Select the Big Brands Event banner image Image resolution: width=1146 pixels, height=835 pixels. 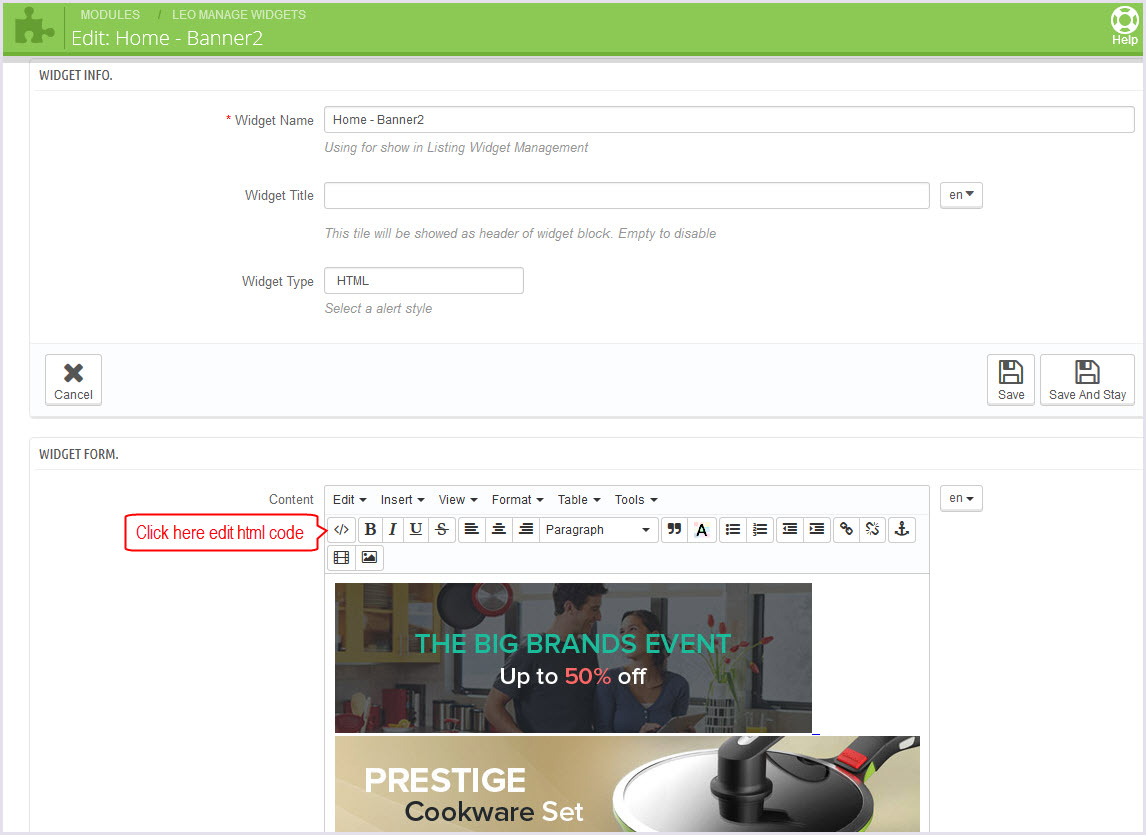573,658
